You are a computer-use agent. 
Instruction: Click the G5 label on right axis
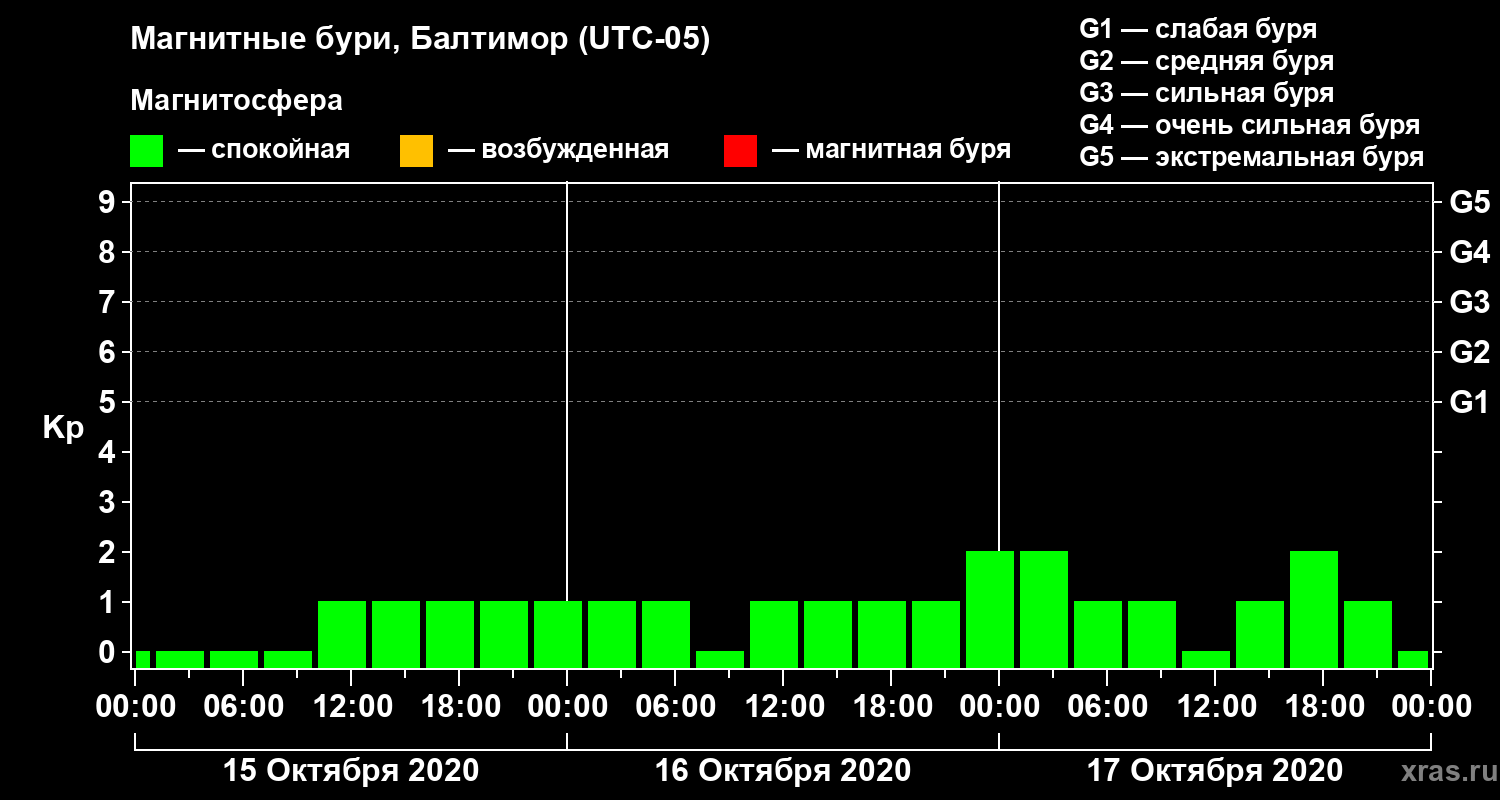click(1469, 202)
